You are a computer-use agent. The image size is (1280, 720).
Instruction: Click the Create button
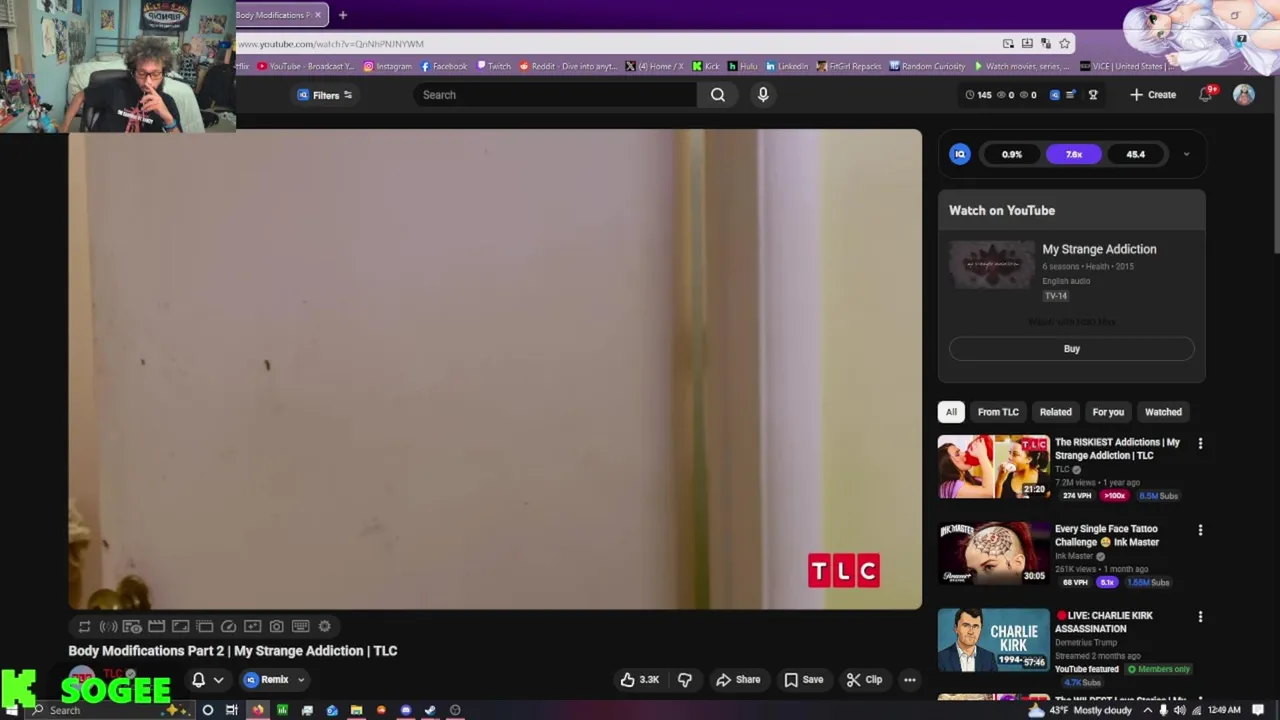pos(1153,95)
